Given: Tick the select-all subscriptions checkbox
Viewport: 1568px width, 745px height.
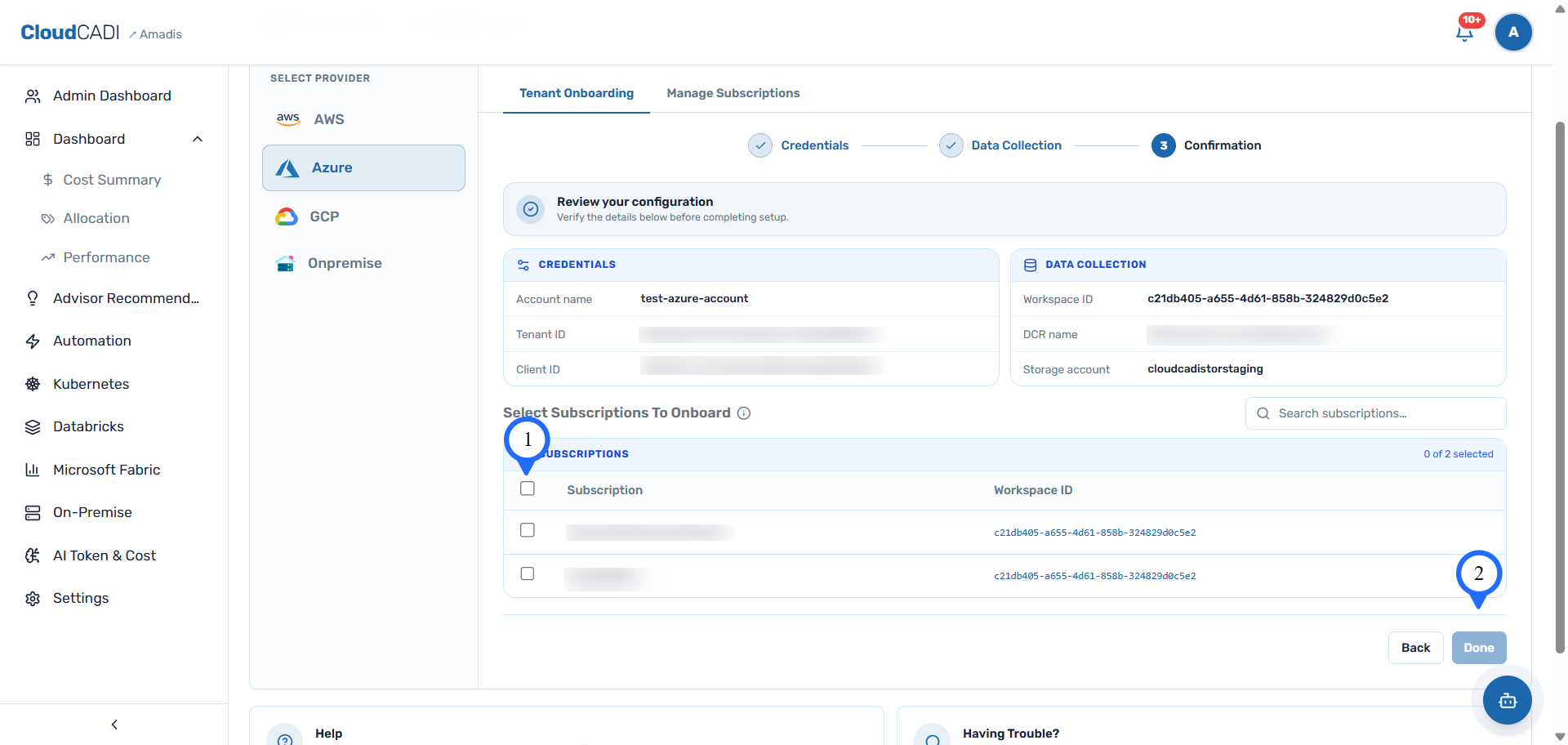Looking at the screenshot, I should coord(528,488).
